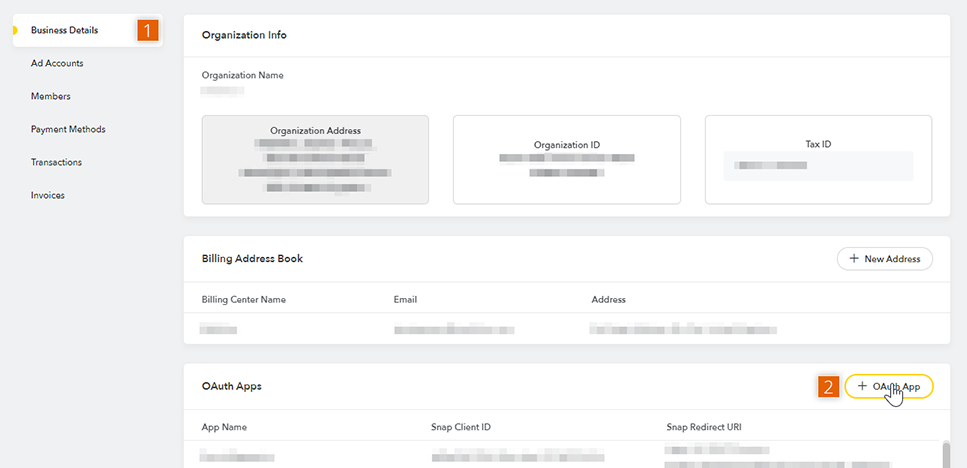Click the OAuth Apps heading
The image size is (967, 468).
(x=232, y=387)
